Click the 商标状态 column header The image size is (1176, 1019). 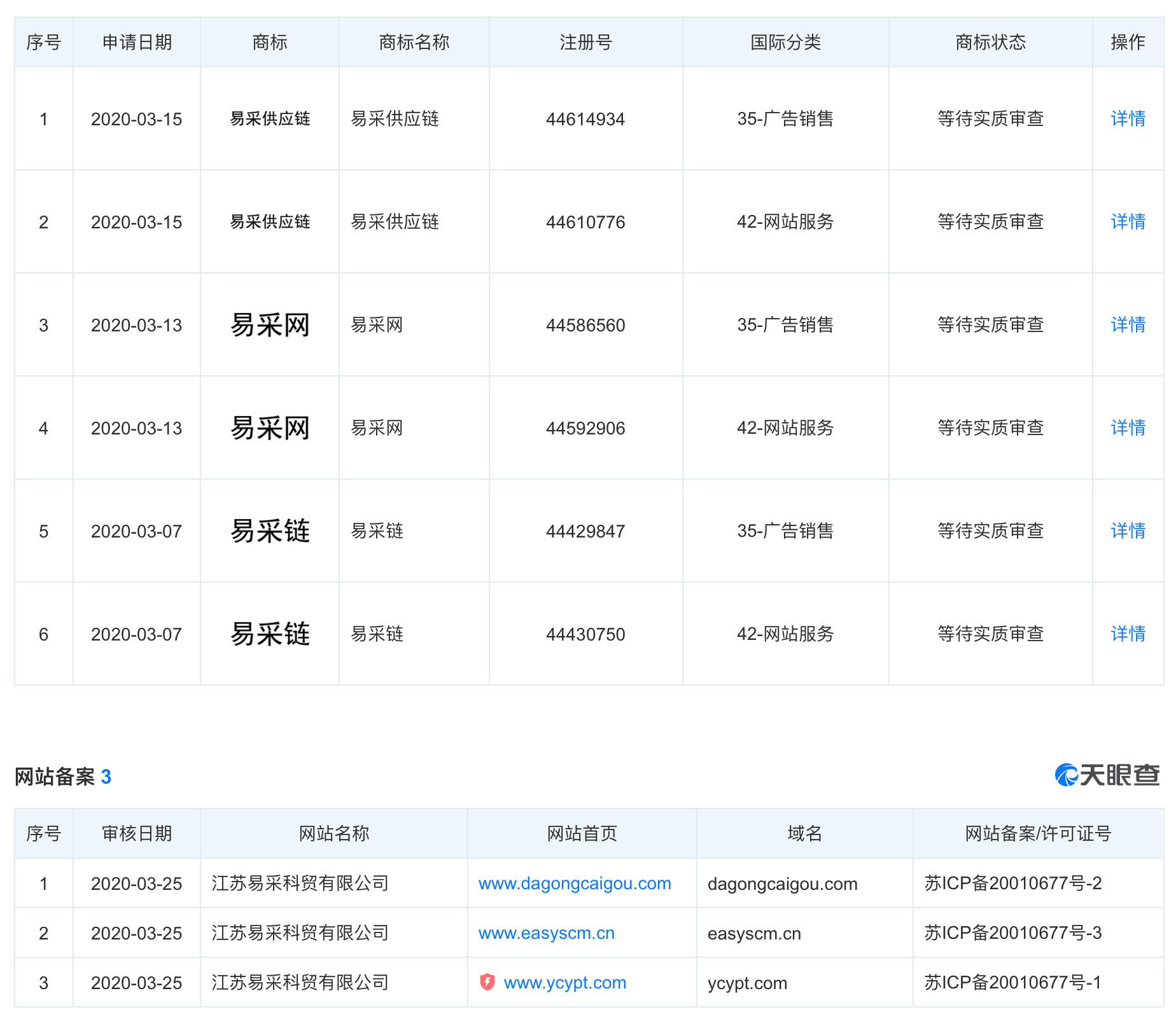[x=991, y=42]
